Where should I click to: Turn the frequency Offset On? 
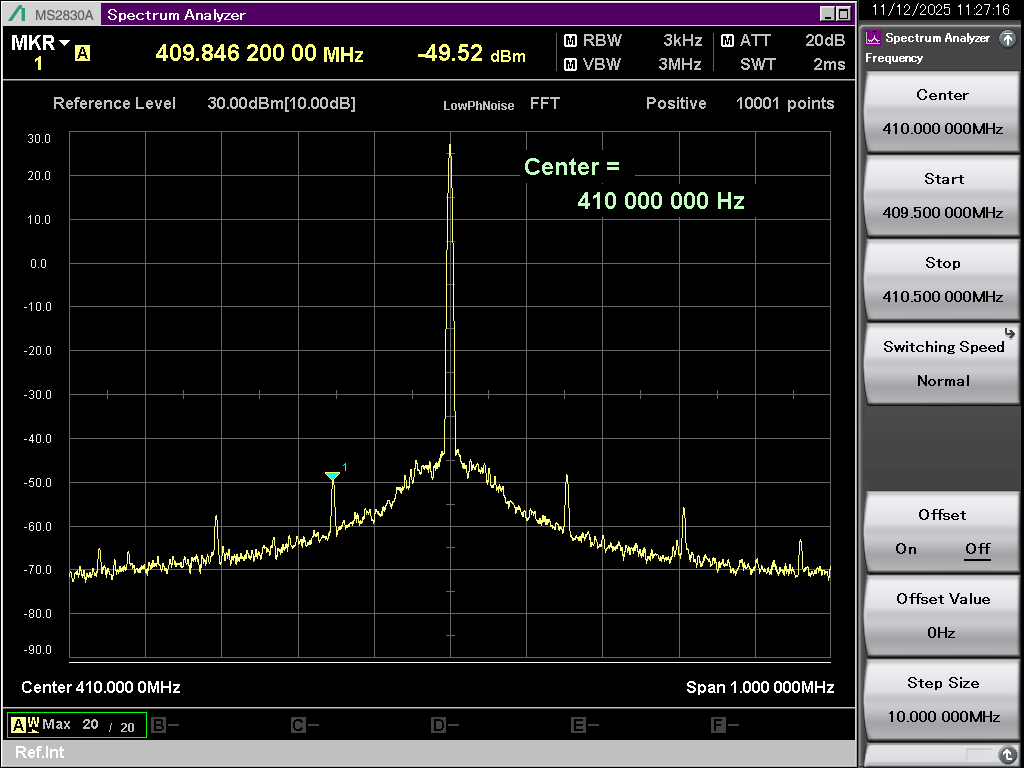[907, 549]
